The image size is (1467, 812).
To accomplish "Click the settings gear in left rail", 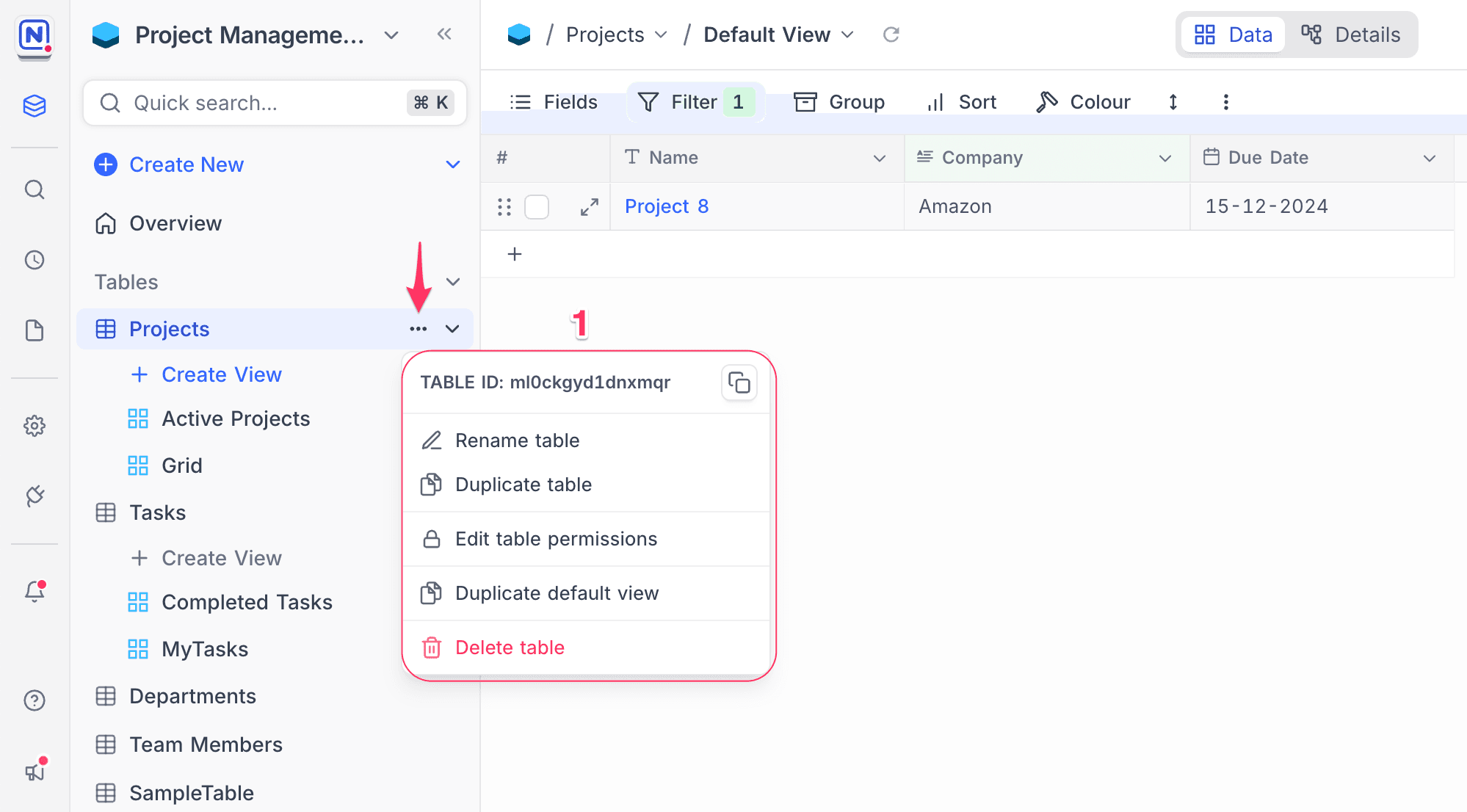I will tap(35, 426).
